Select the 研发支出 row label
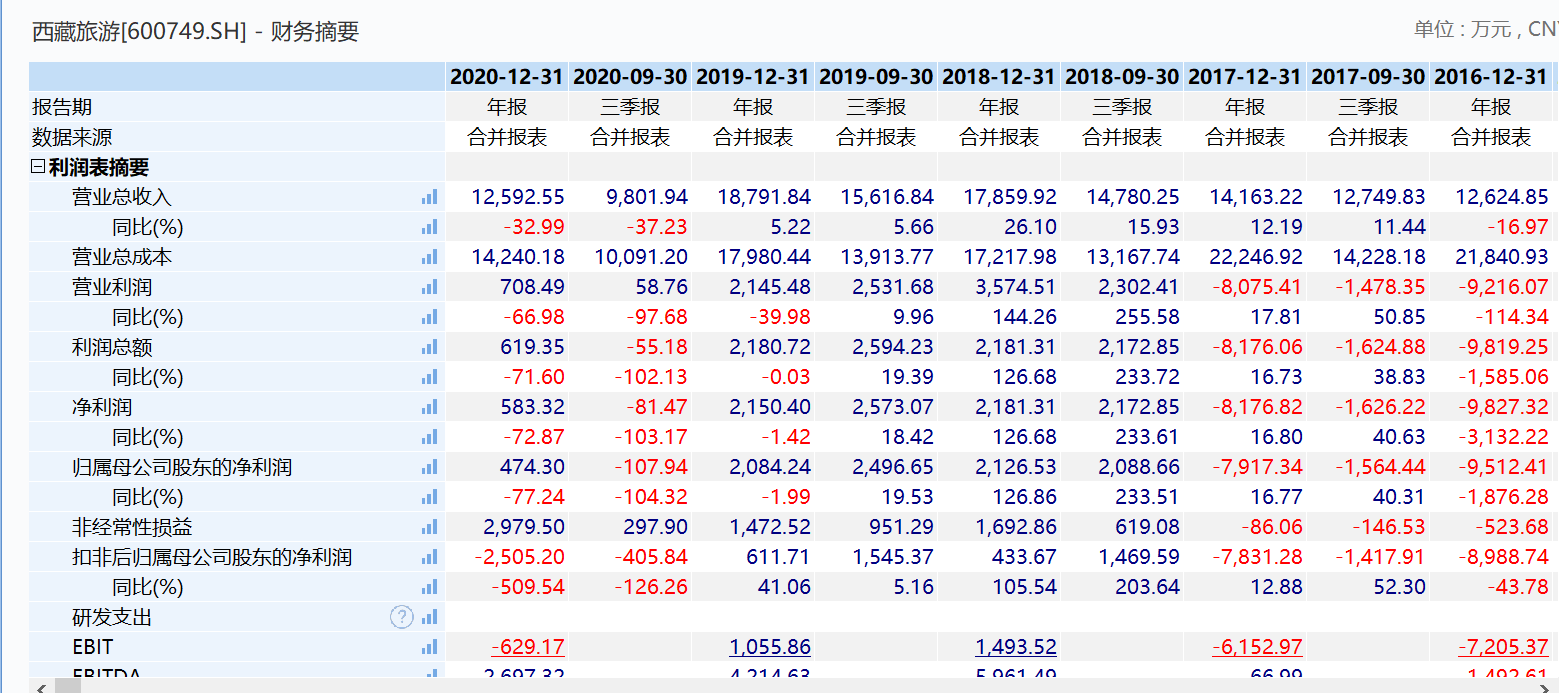This screenshot has height=693, width=1559. coord(112,617)
